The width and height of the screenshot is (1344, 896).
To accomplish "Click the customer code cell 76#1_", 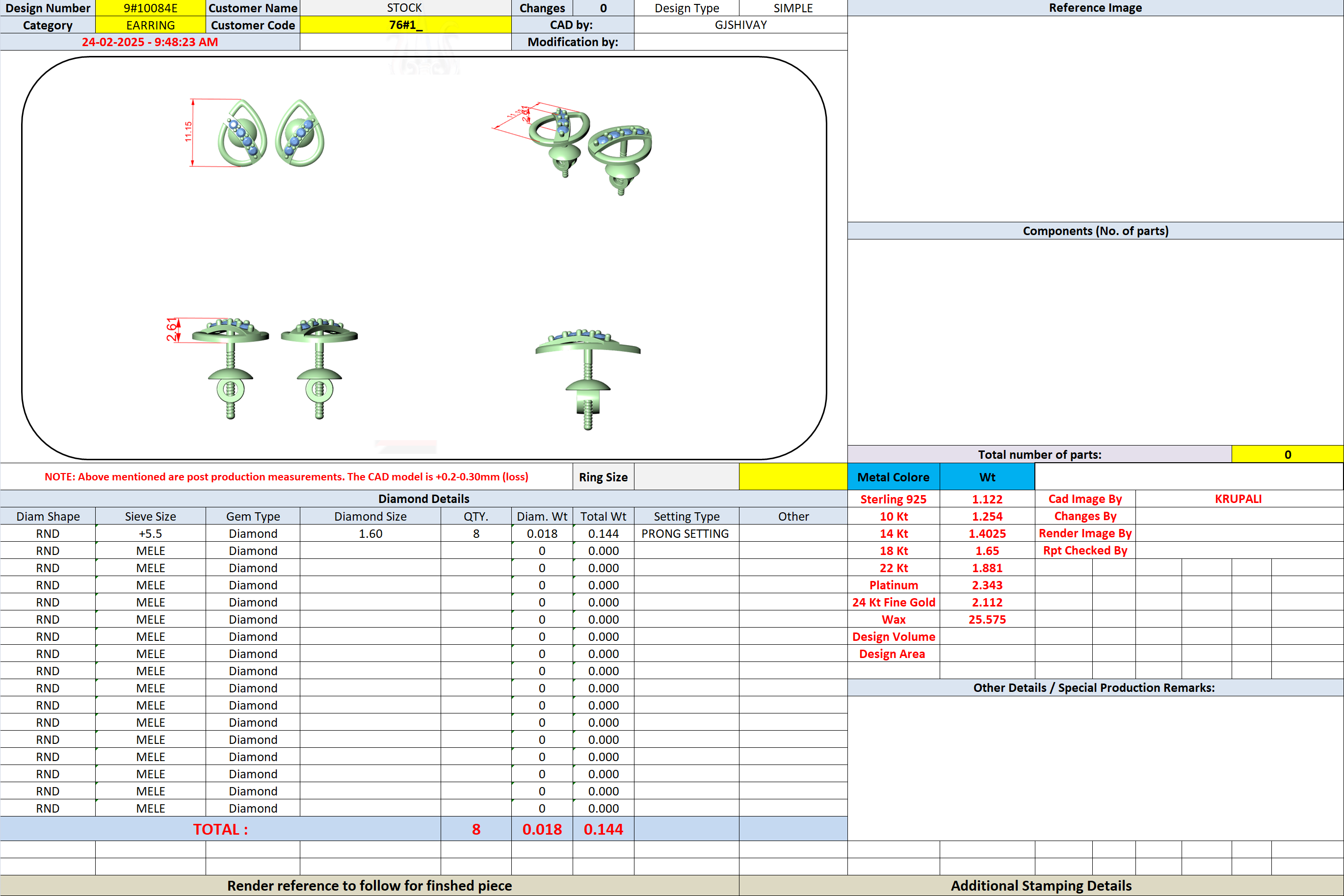I will coord(405,25).
